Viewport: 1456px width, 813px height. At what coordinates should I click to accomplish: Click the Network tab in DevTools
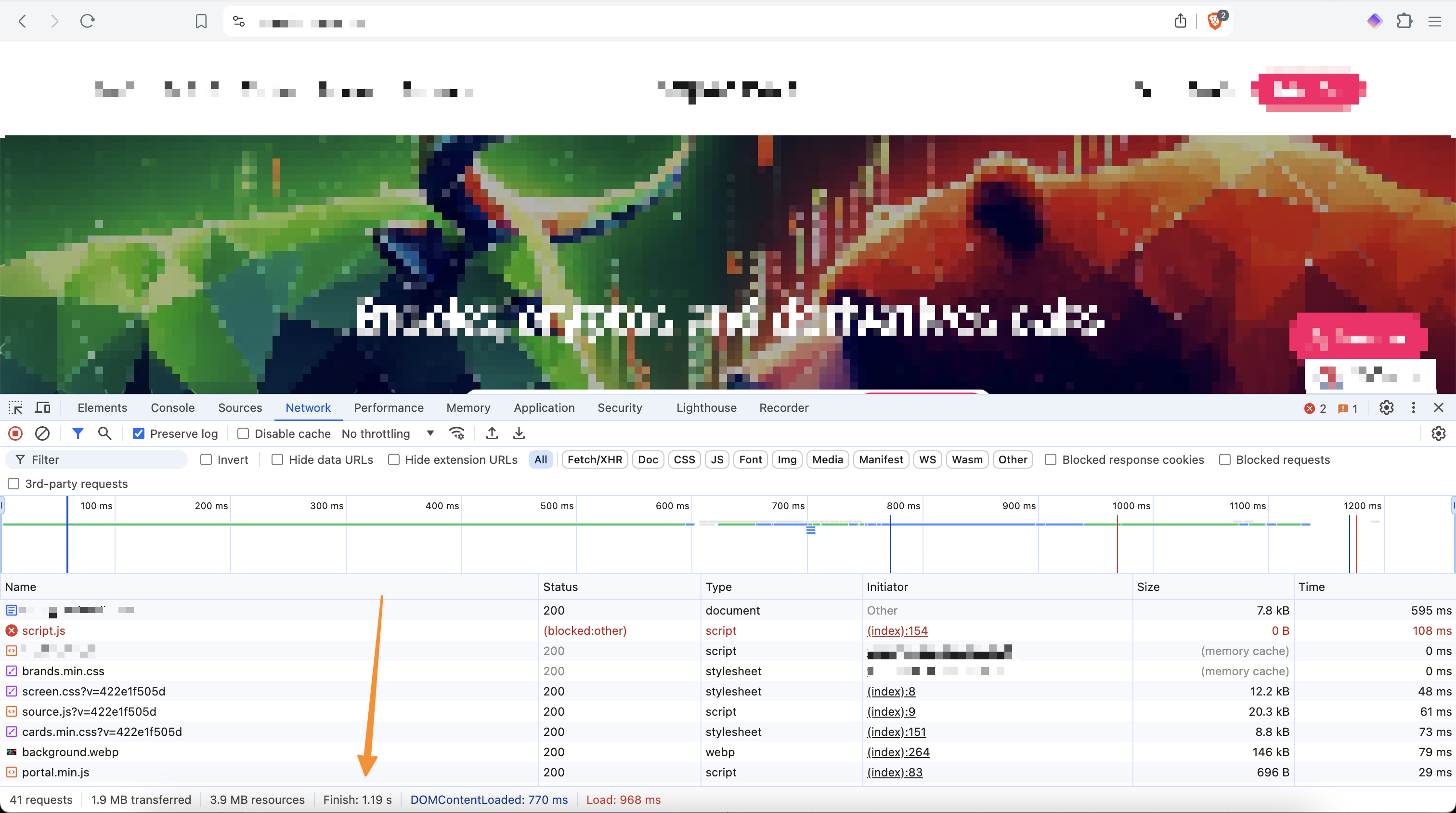pos(307,407)
